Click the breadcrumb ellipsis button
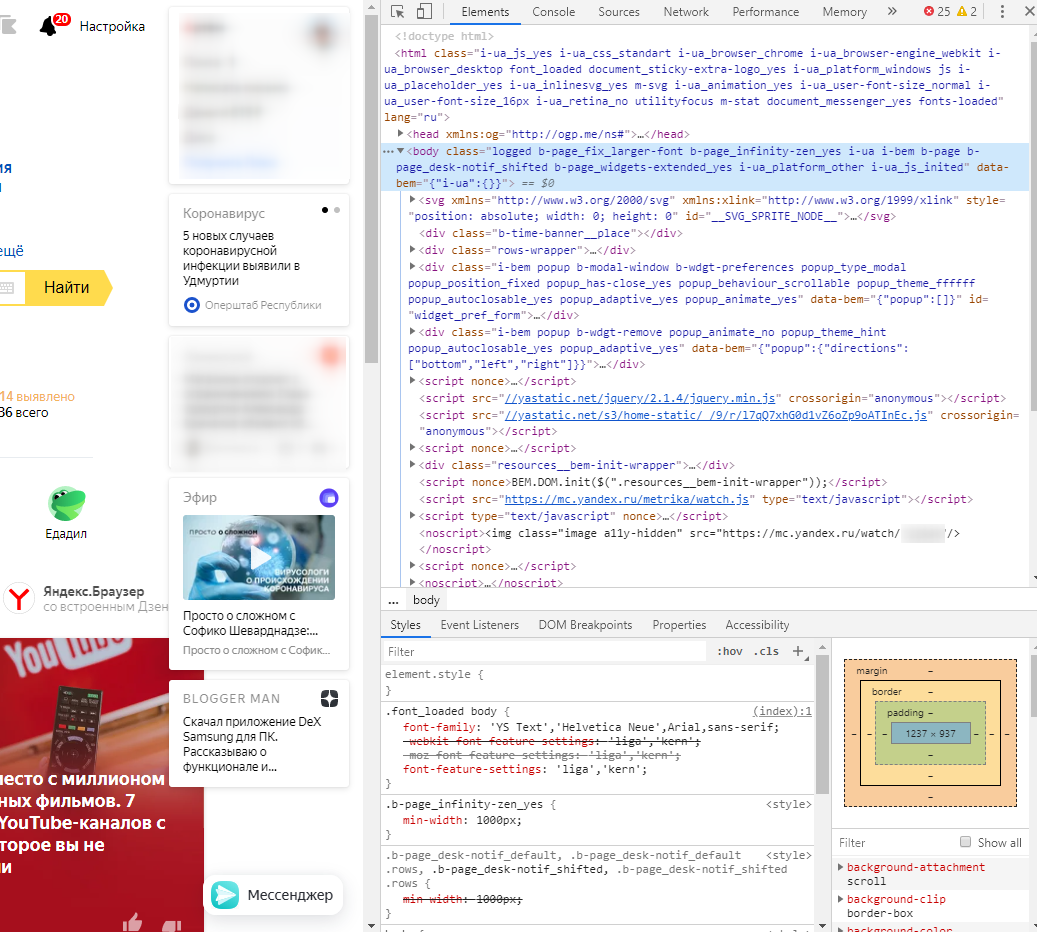 [393, 600]
